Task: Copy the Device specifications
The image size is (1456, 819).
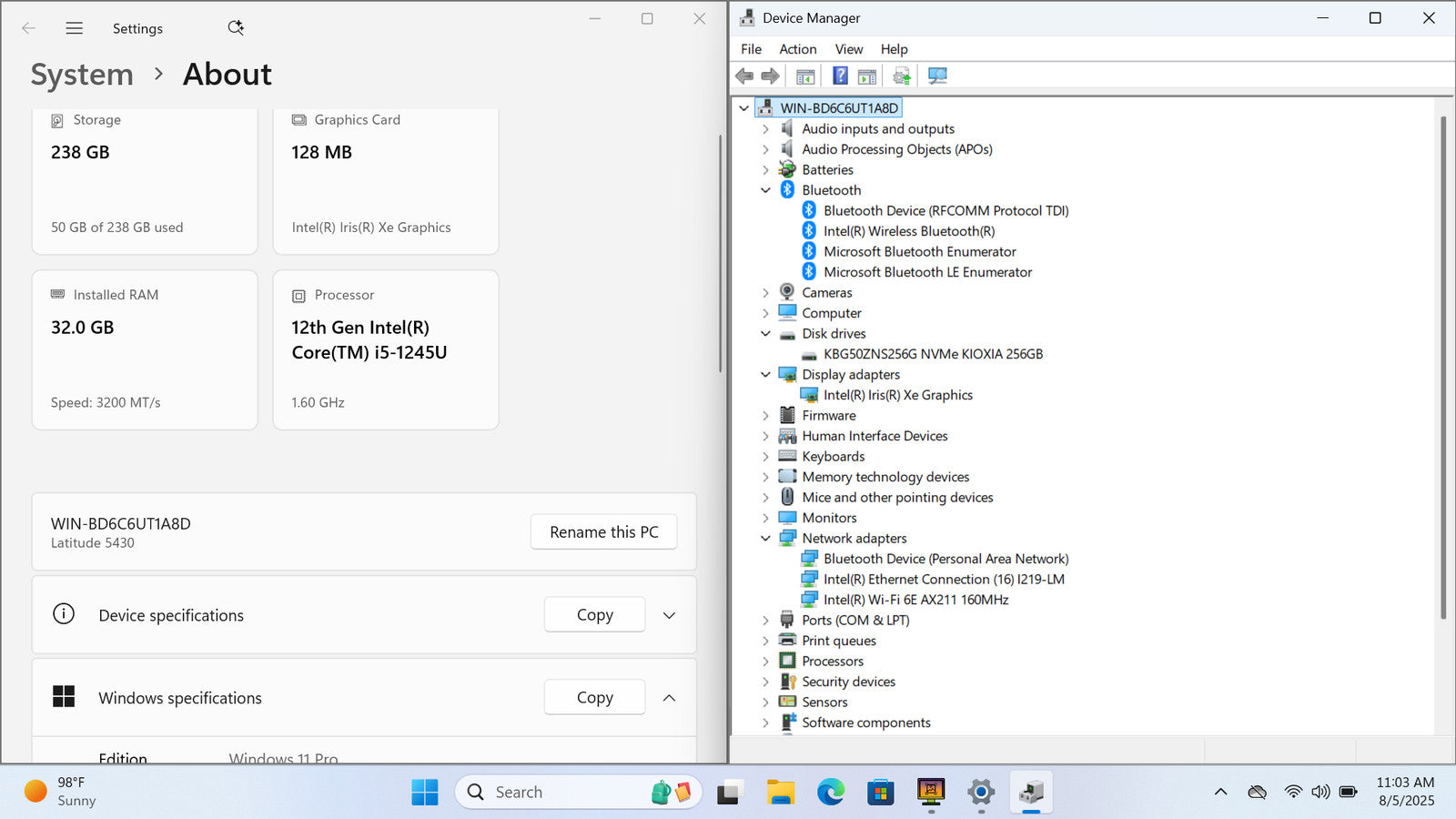Action: pyautogui.click(x=594, y=615)
